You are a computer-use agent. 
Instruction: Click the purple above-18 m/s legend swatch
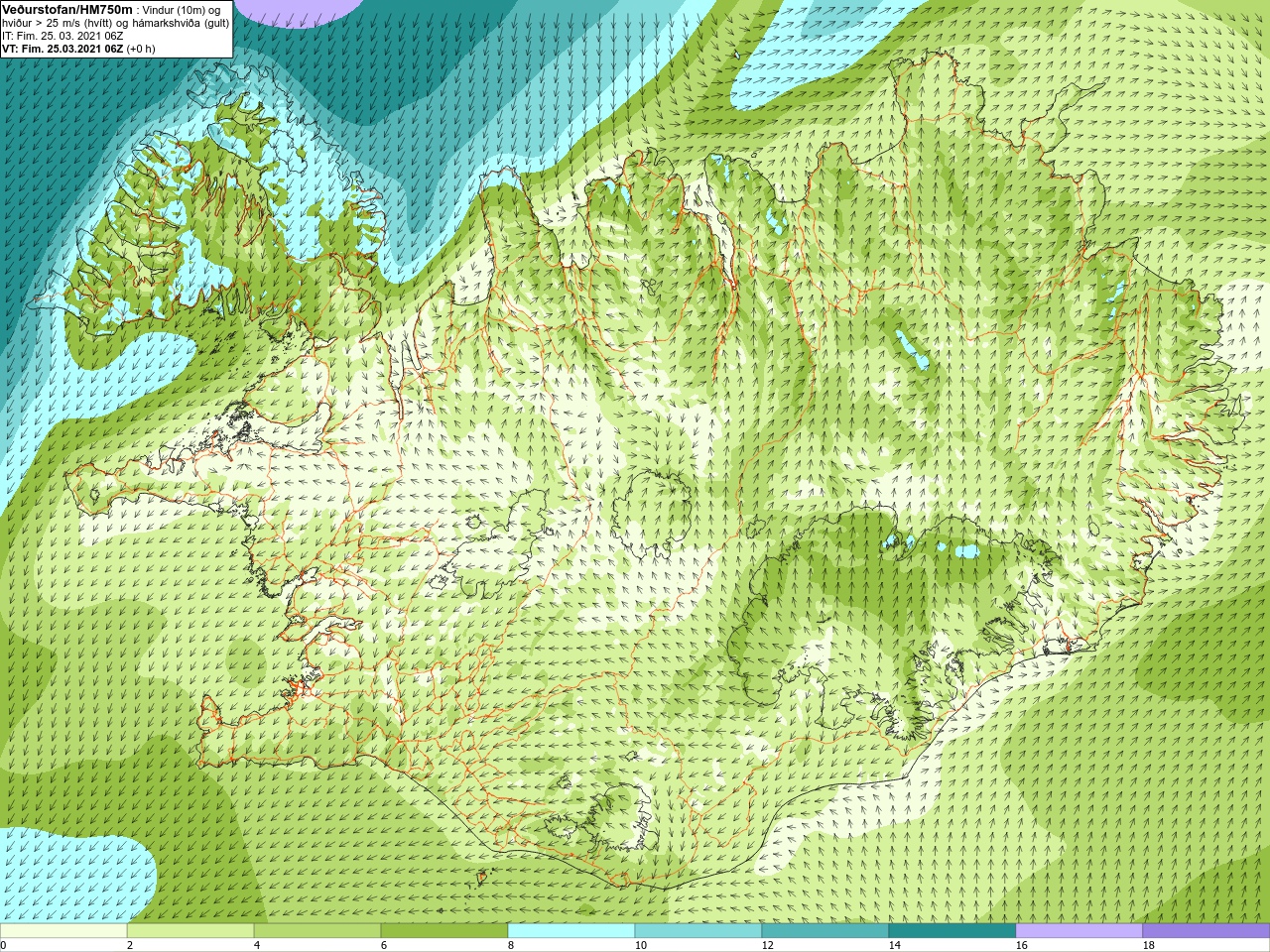[x=1206, y=931]
